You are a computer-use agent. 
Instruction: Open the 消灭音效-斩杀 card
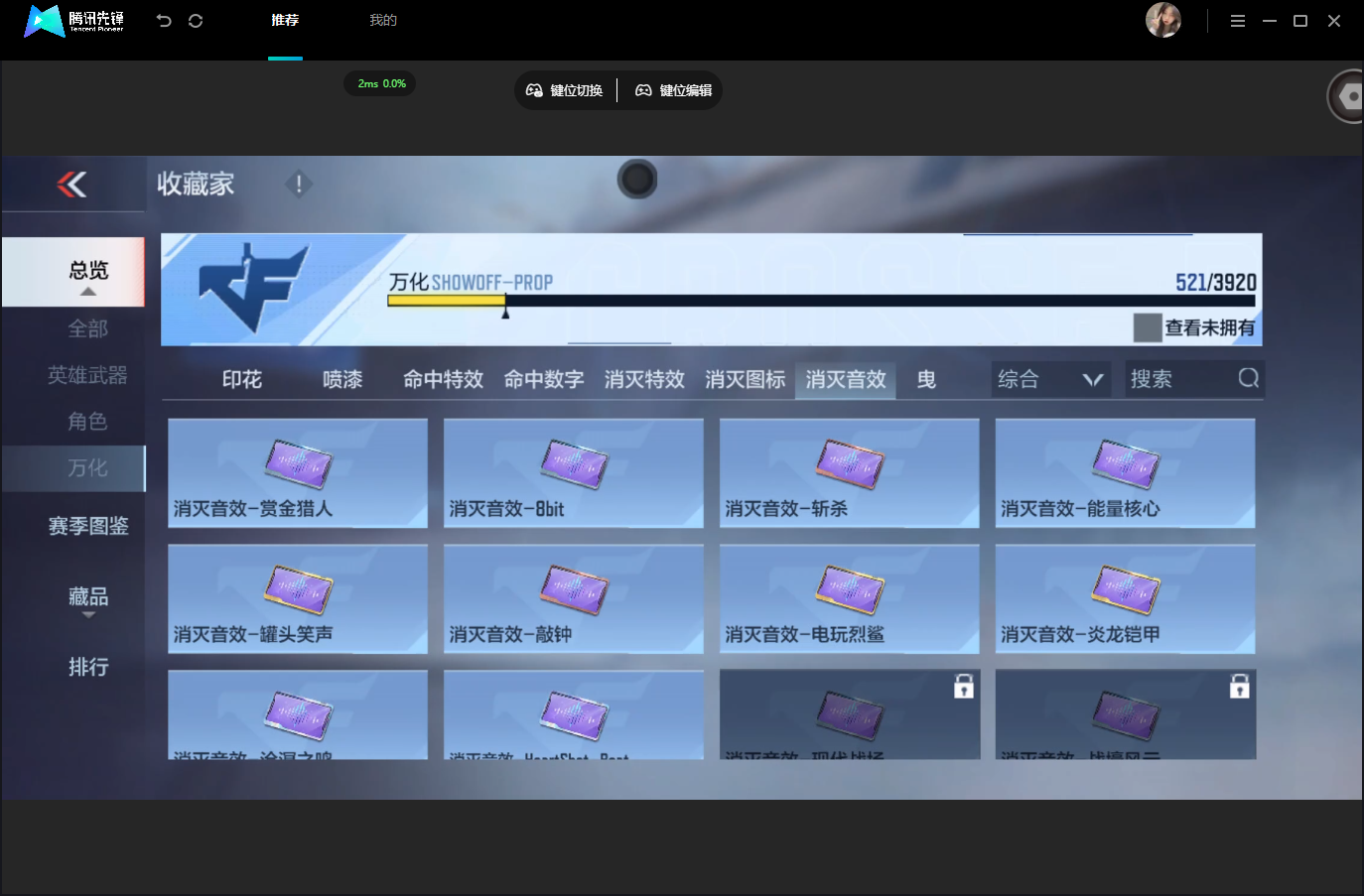850,472
